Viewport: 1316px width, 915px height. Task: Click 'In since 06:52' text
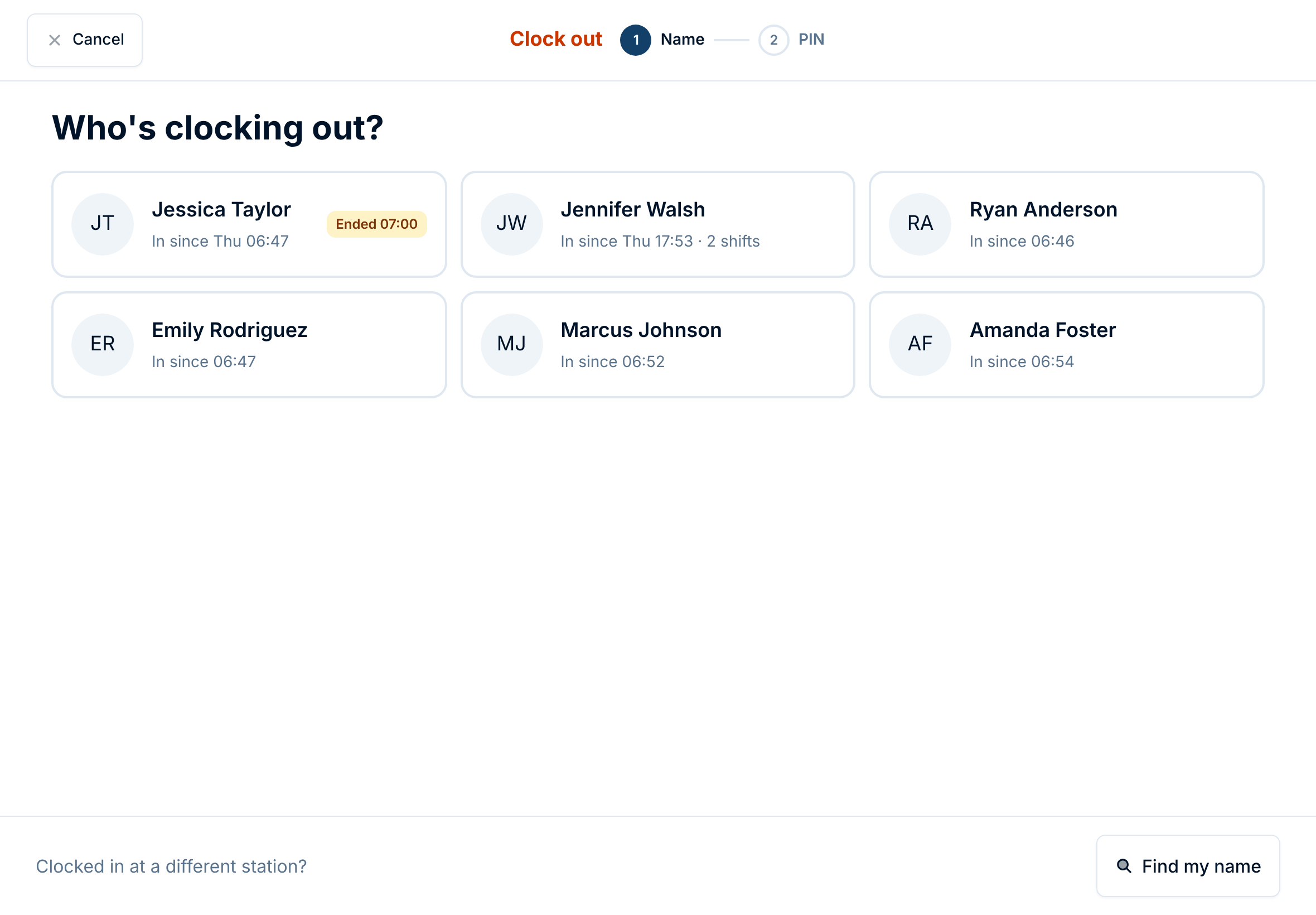[612, 362]
